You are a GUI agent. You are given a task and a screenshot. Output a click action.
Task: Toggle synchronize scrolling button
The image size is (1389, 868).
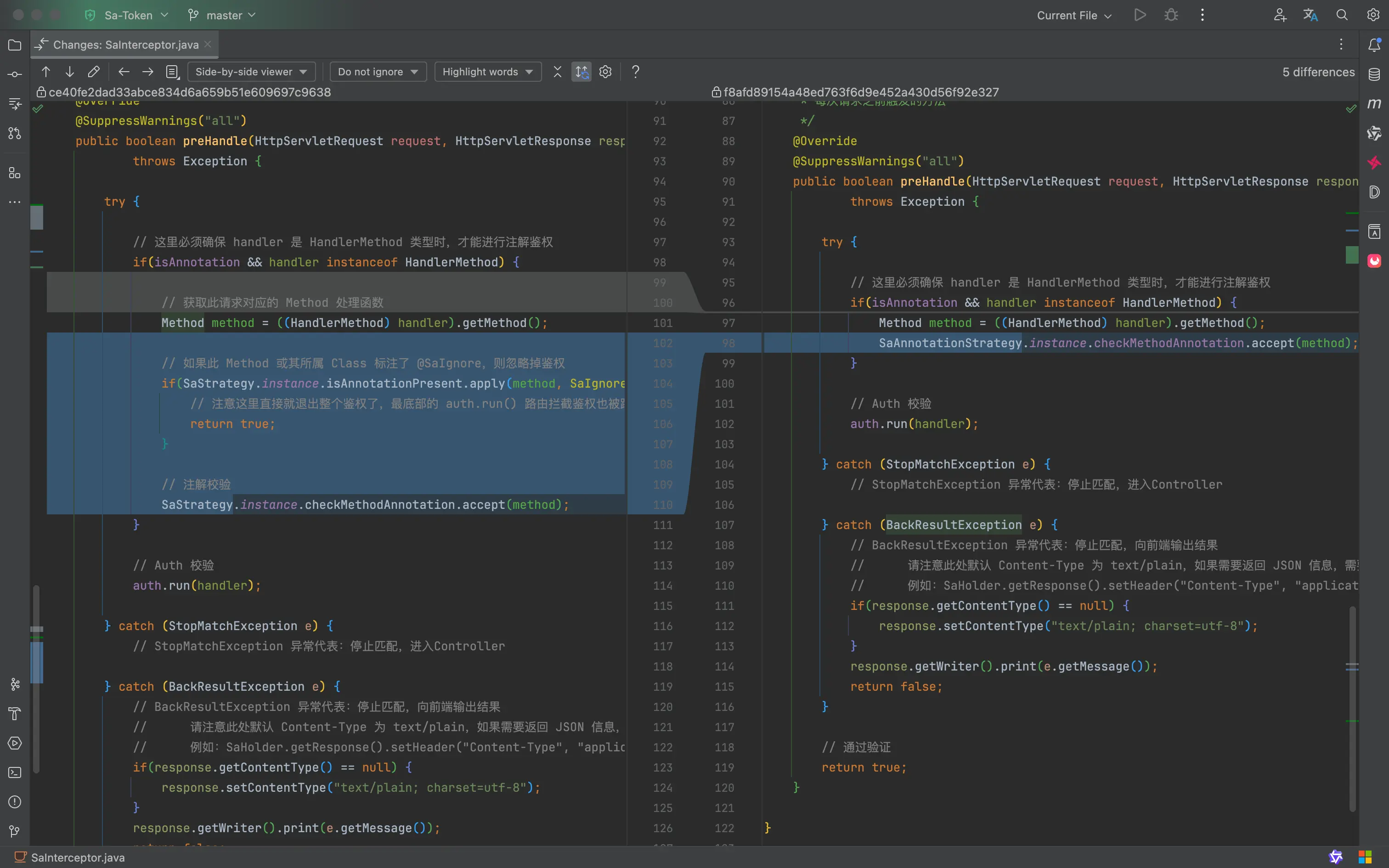(x=582, y=72)
